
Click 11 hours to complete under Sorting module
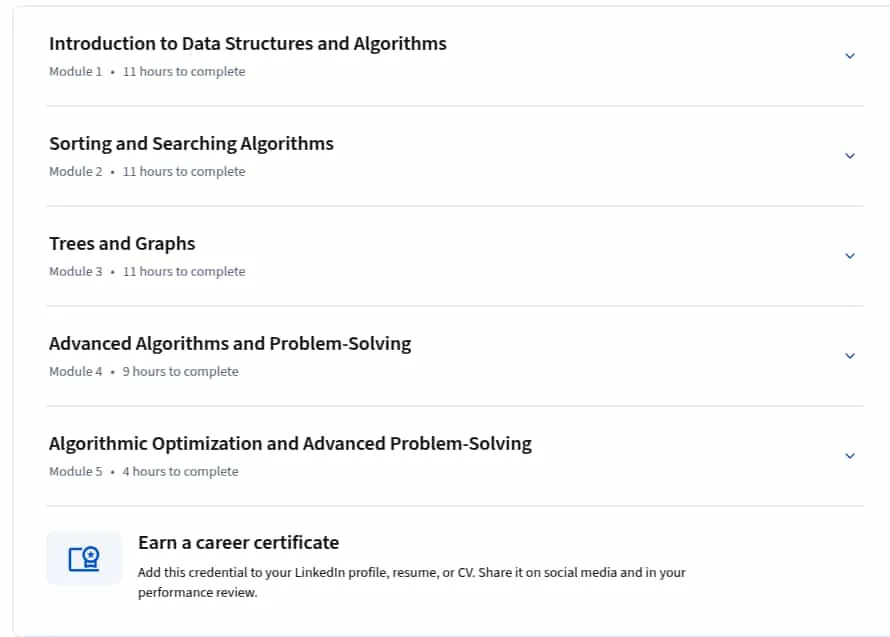point(184,171)
